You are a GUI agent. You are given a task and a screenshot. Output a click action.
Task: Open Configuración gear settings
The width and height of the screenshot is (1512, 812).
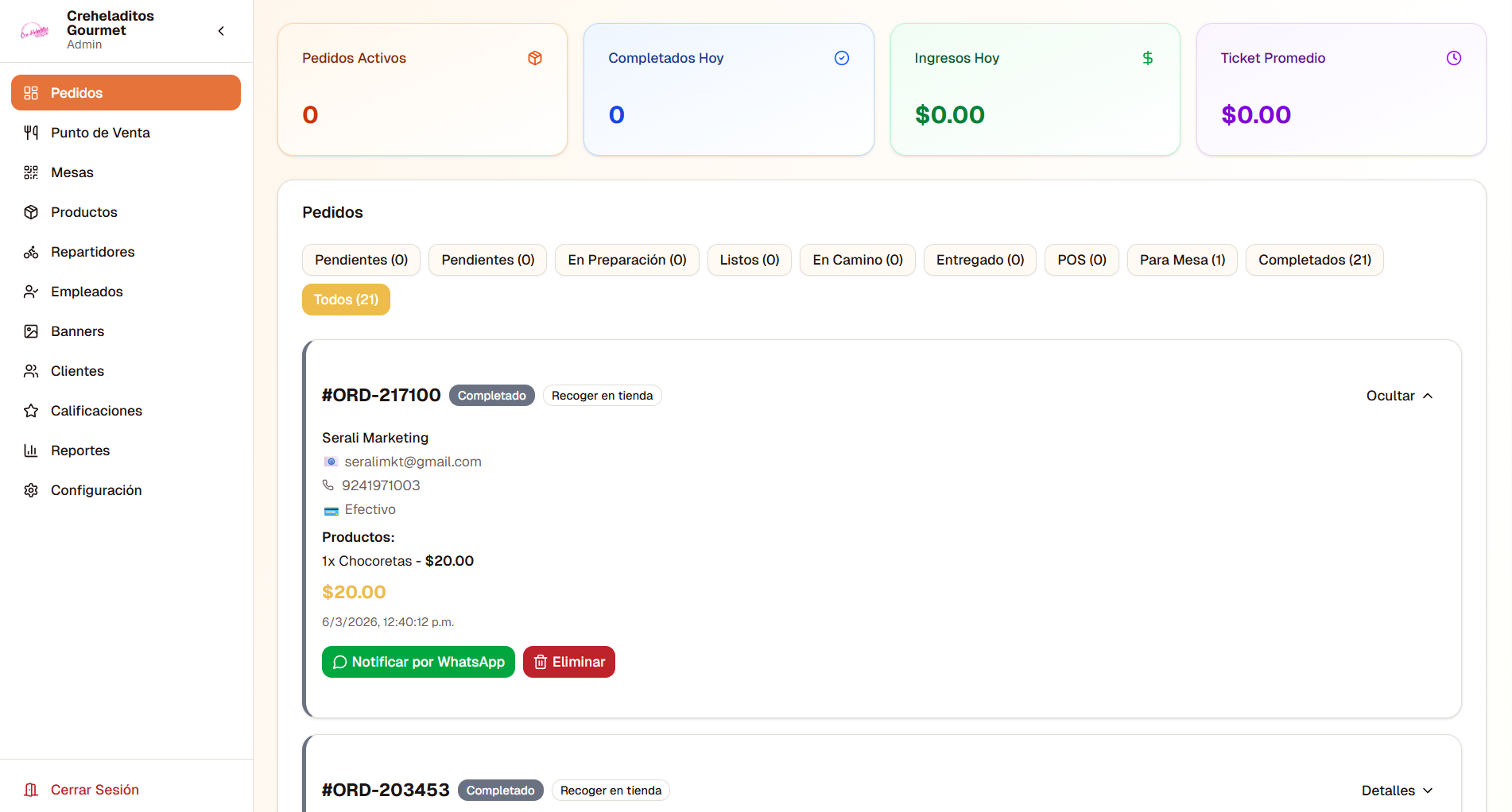click(126, 490)
